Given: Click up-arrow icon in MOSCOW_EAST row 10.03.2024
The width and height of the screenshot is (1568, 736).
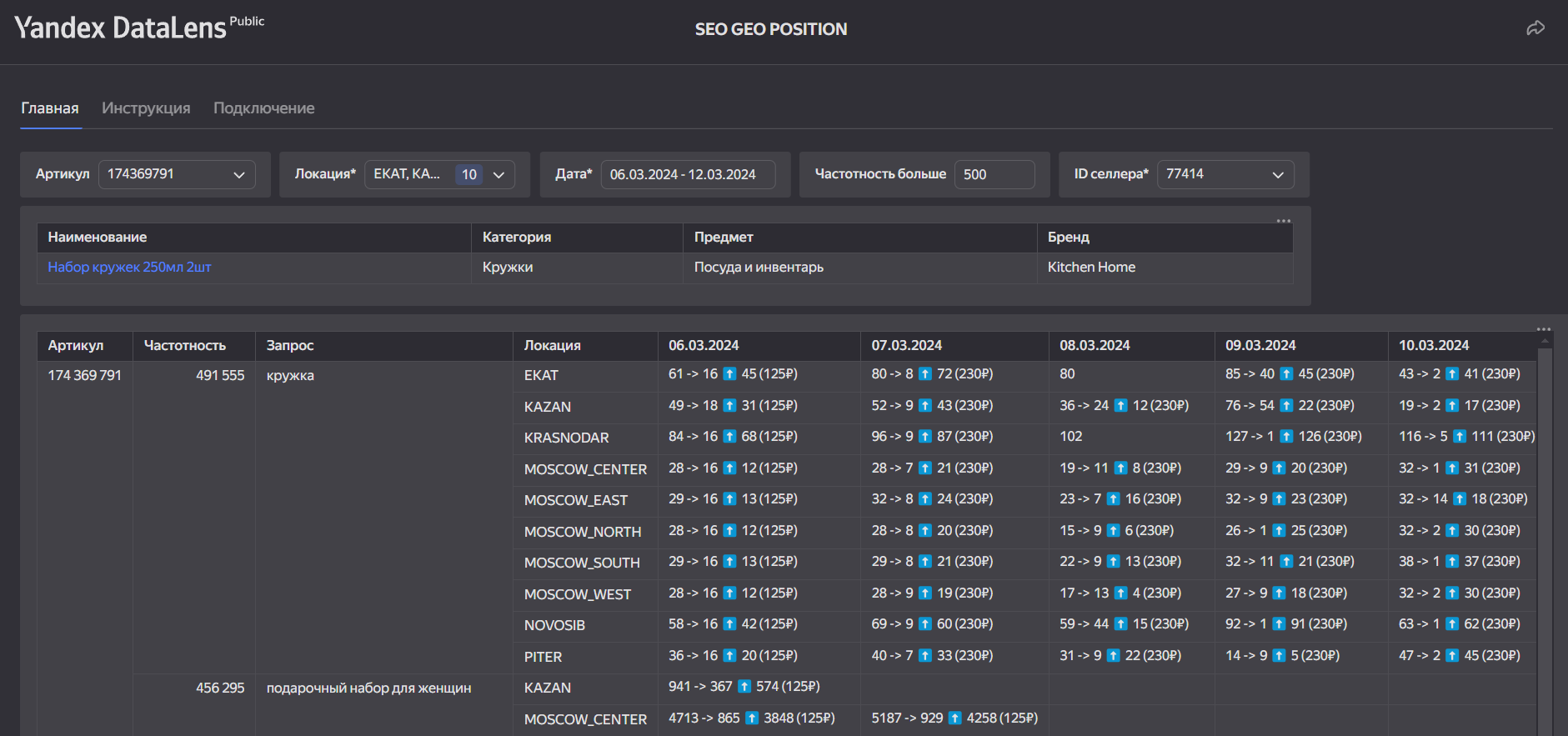Looking at the screenshot, I should tap(1460, 499).
